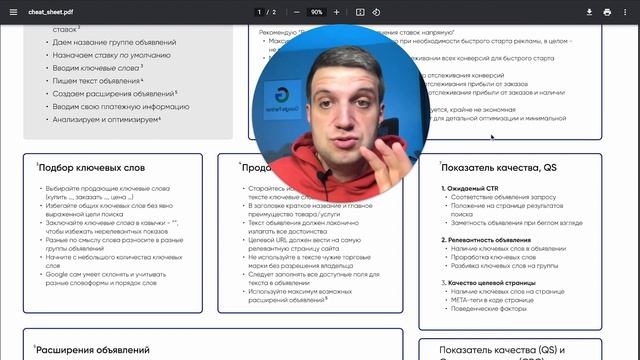Click the webcam video circle overlay

[x=341, y=113]
